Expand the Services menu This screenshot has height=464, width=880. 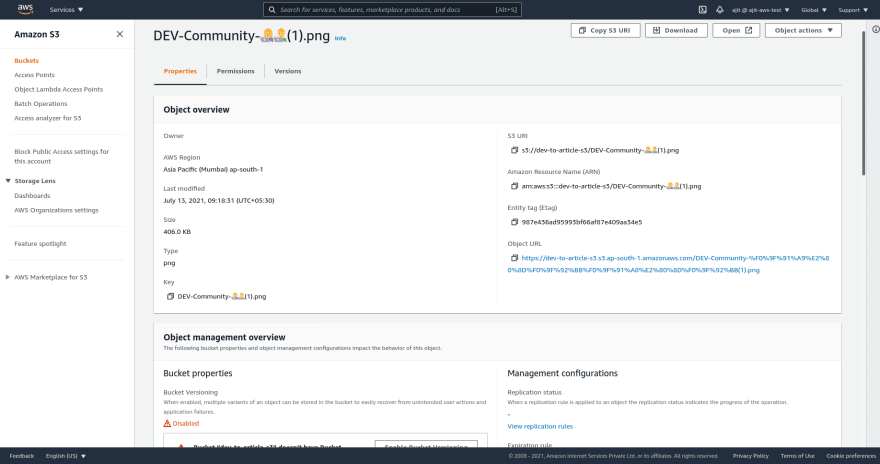tap(66, 10)
